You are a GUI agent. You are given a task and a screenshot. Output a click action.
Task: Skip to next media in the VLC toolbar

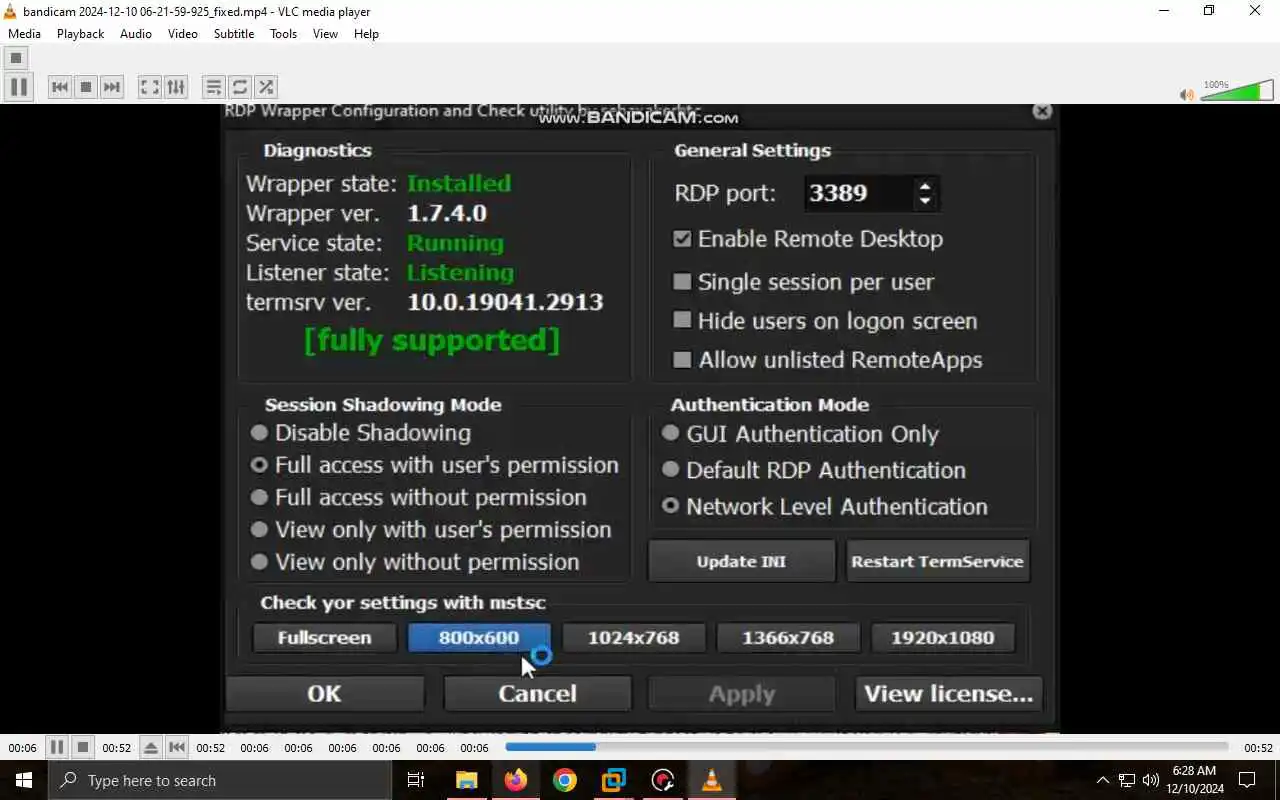point(112,87)
